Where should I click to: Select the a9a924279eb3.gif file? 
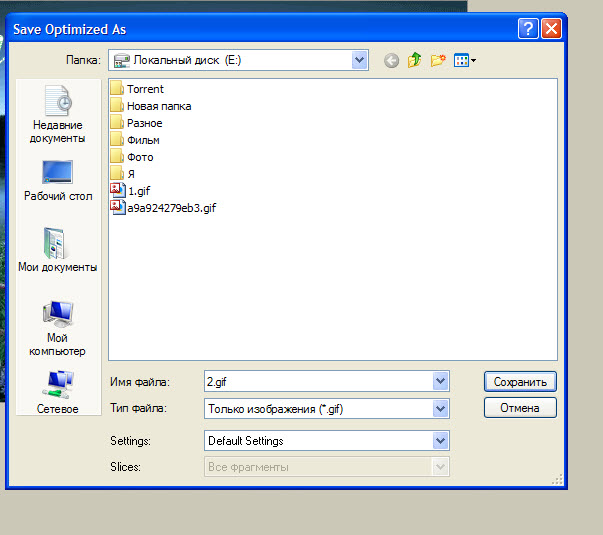coord(163,208)
